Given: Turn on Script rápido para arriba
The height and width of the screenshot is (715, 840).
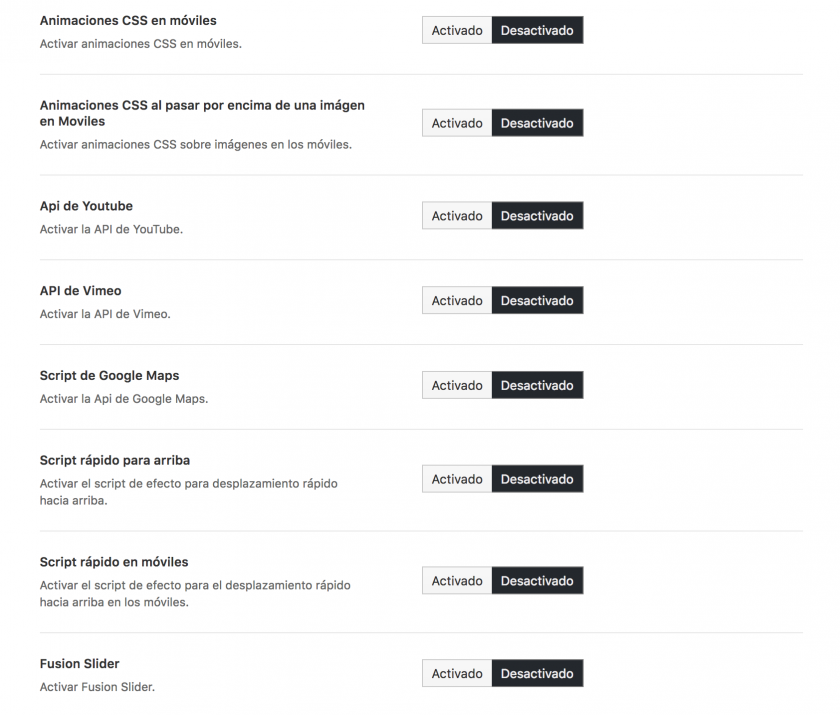Looking at the screenshot, I should point(457,479).
